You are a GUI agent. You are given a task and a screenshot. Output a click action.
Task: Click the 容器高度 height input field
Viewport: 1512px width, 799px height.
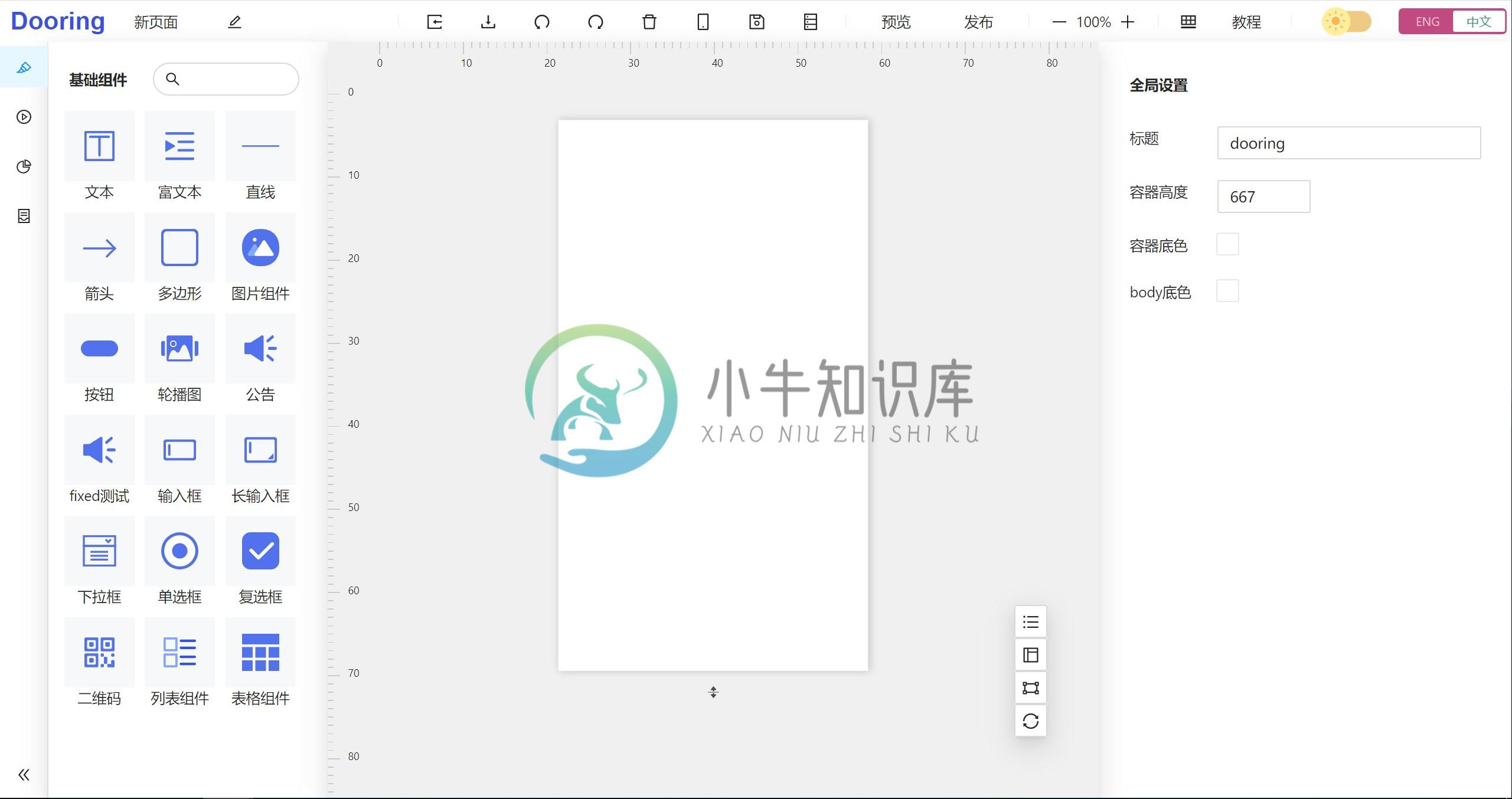coord(1263,197)
